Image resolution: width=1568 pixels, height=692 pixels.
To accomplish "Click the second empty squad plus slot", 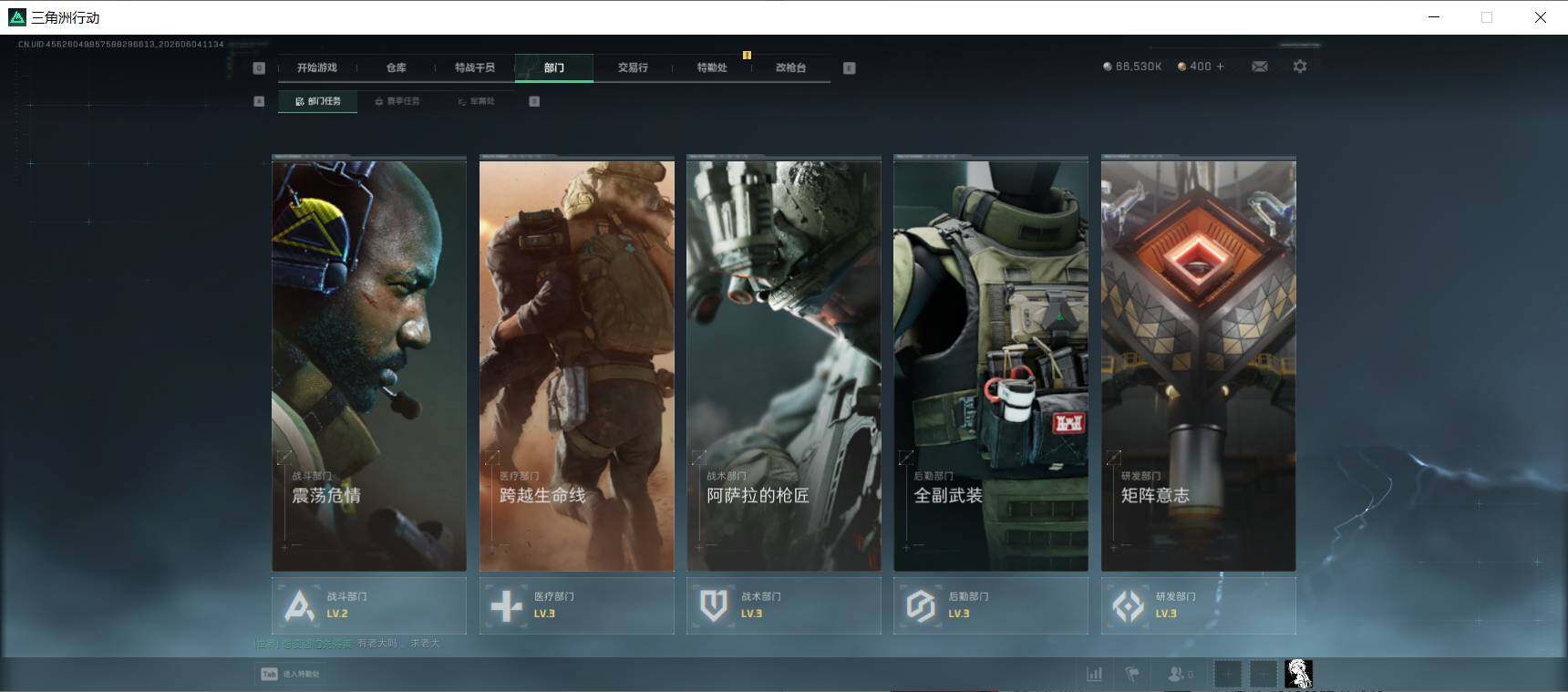I will coord(1263,674).
